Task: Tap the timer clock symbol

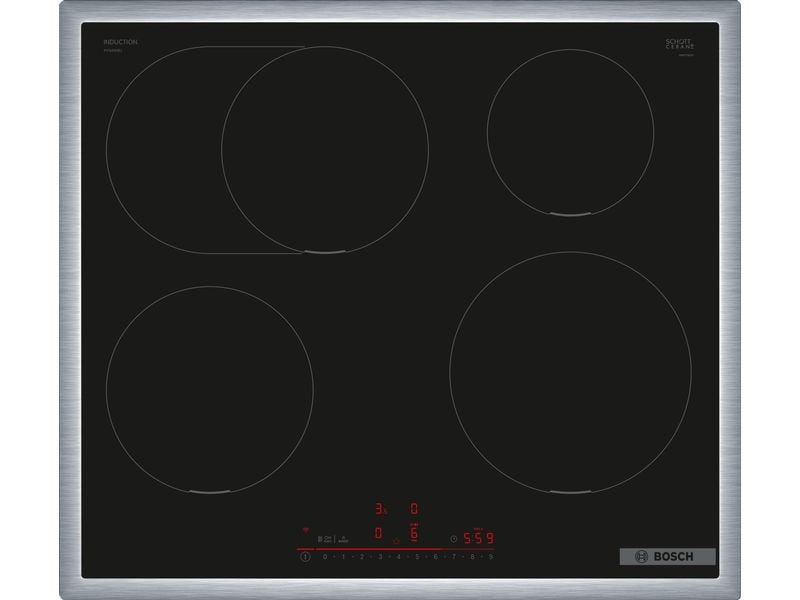Action: point(454,538)
